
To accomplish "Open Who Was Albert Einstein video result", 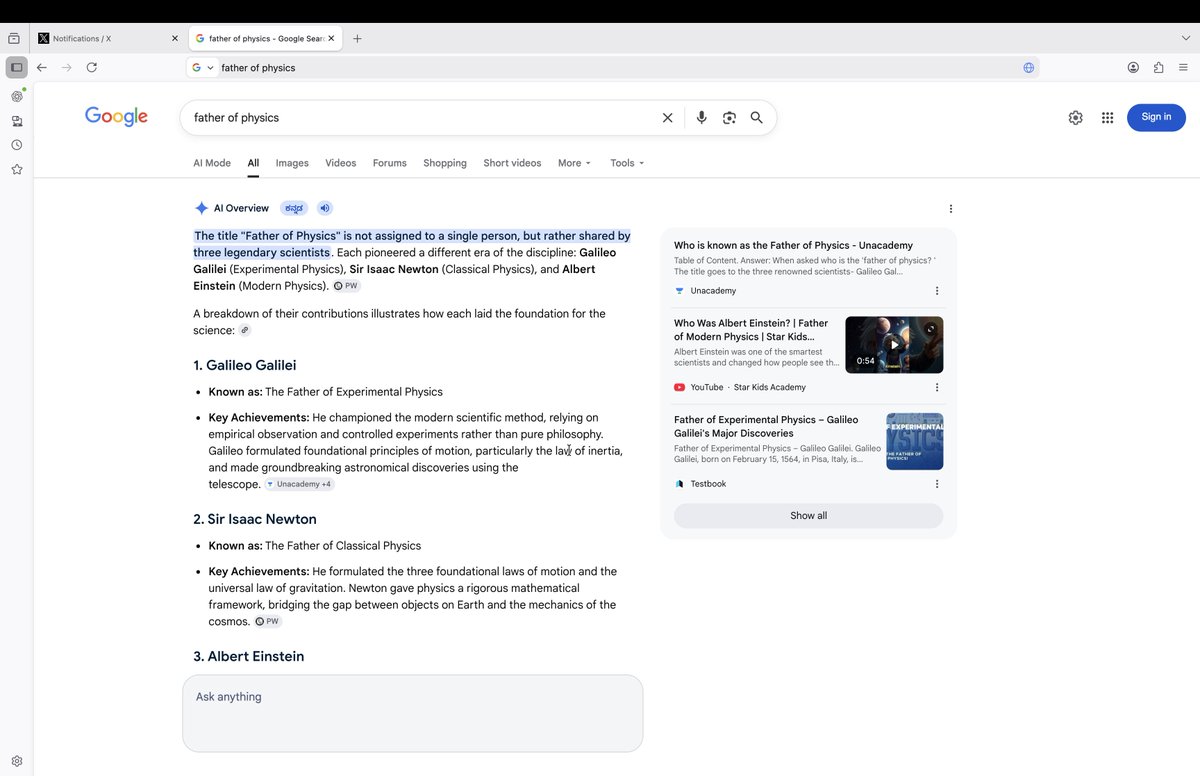I will 752,330.
